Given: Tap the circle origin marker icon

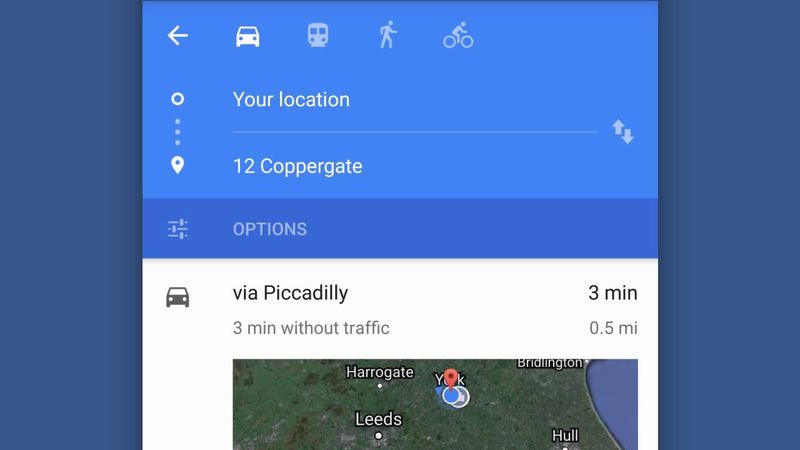Looking at the screenshot, I should [178, 98].
